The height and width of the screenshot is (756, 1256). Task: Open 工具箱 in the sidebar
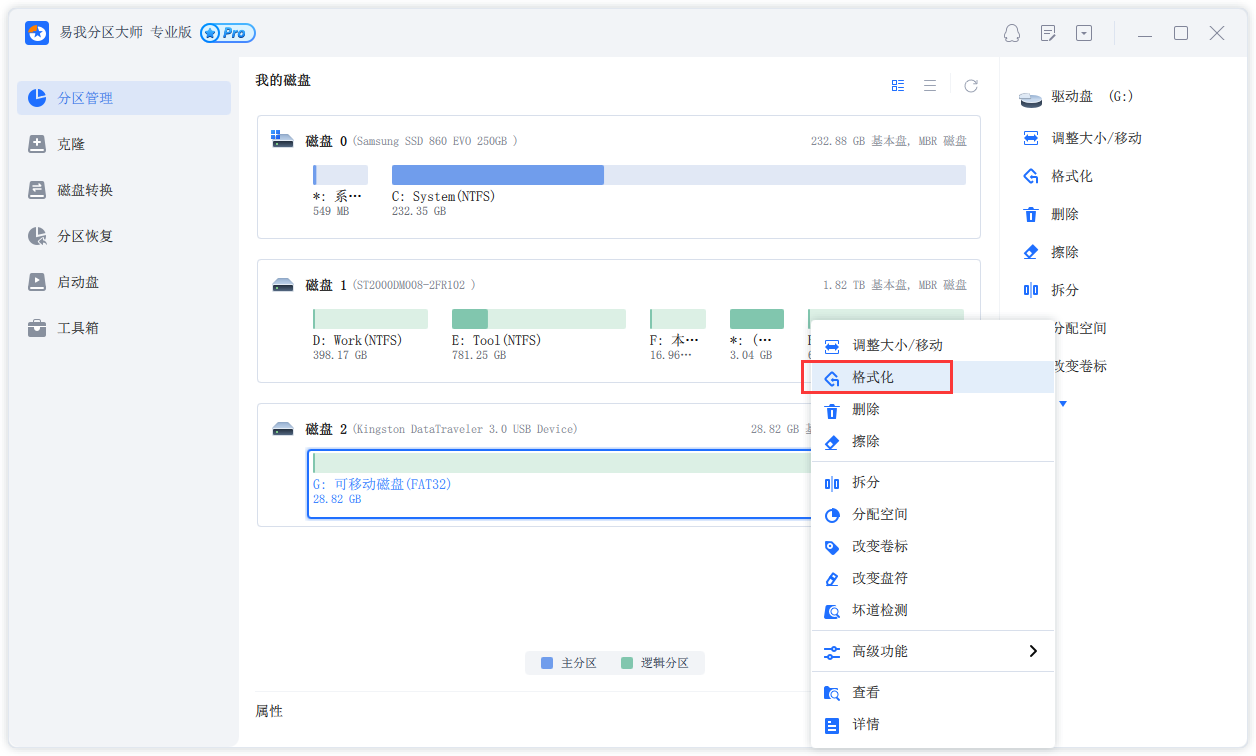pos(77,328)
